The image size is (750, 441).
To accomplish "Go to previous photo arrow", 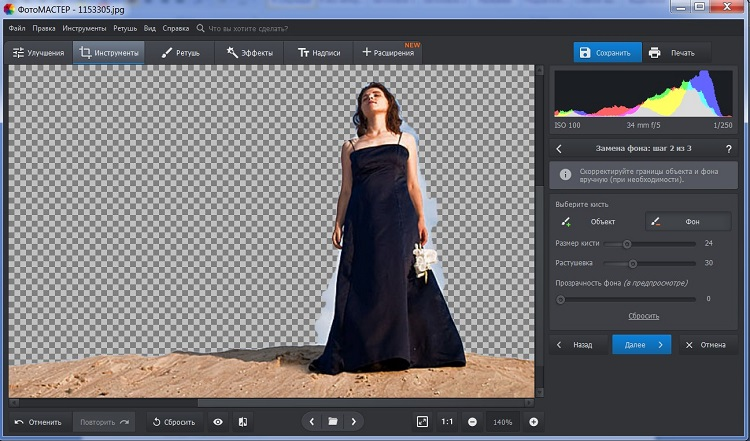I will (x=312, y=422).
